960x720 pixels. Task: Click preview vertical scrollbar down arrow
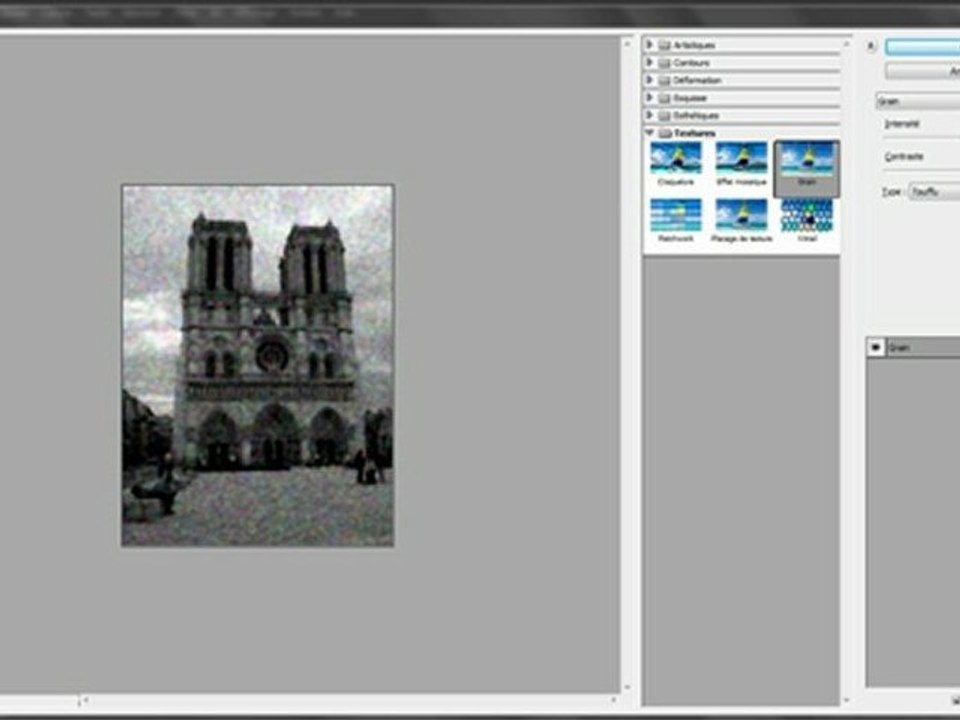[x=626, y=688]
